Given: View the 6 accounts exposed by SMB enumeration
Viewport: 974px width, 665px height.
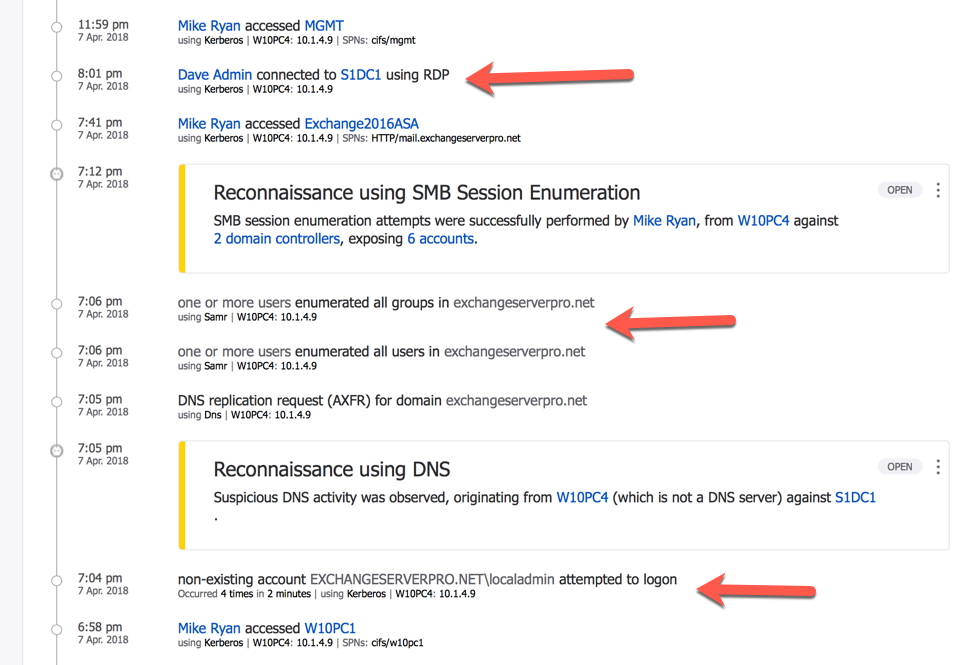Looking at the screenshot, I should point(440,239).
